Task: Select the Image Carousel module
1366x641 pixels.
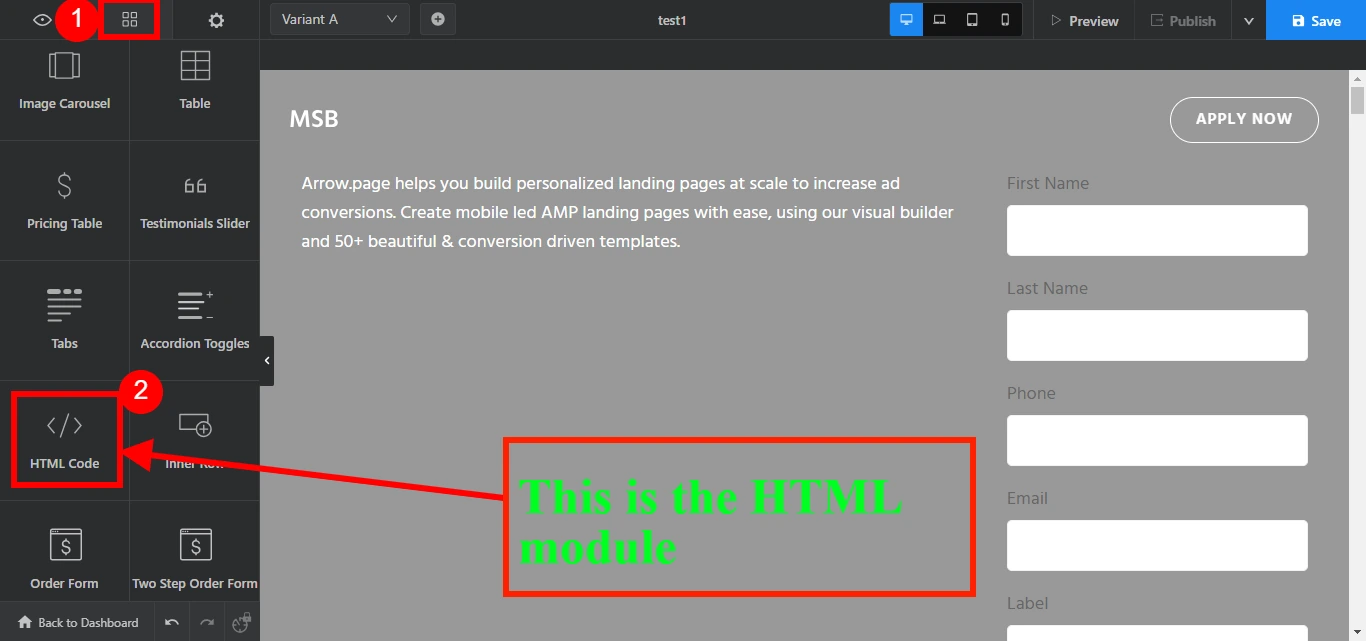Action: point(65,80)
